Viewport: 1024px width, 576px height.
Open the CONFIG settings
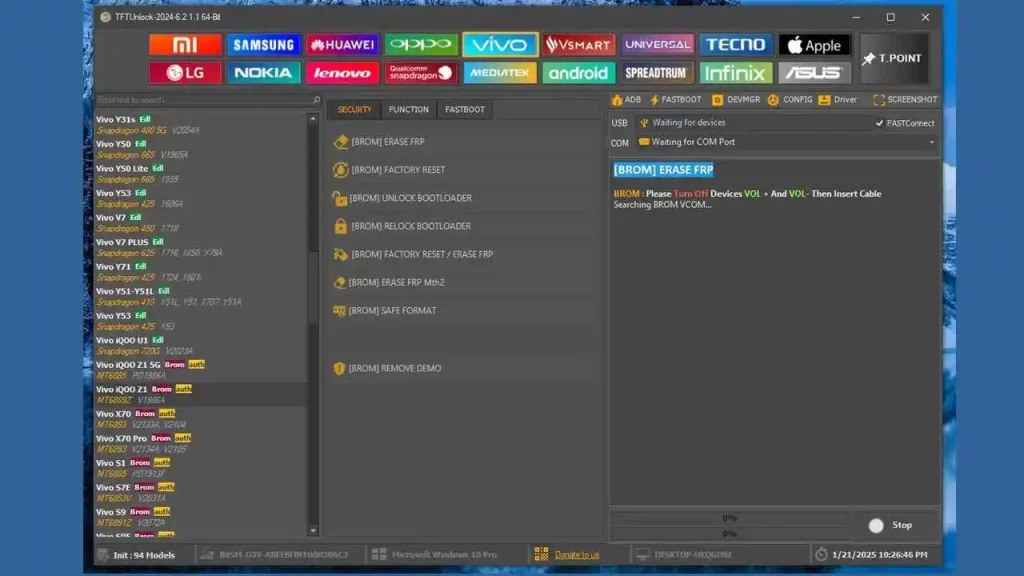pos(790,100)
